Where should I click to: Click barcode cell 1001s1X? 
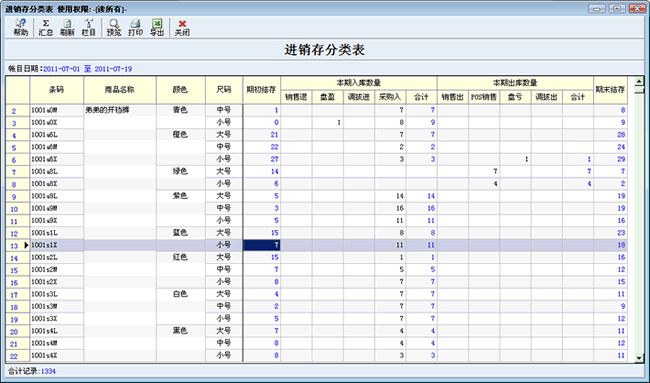[x=57, y=245]
